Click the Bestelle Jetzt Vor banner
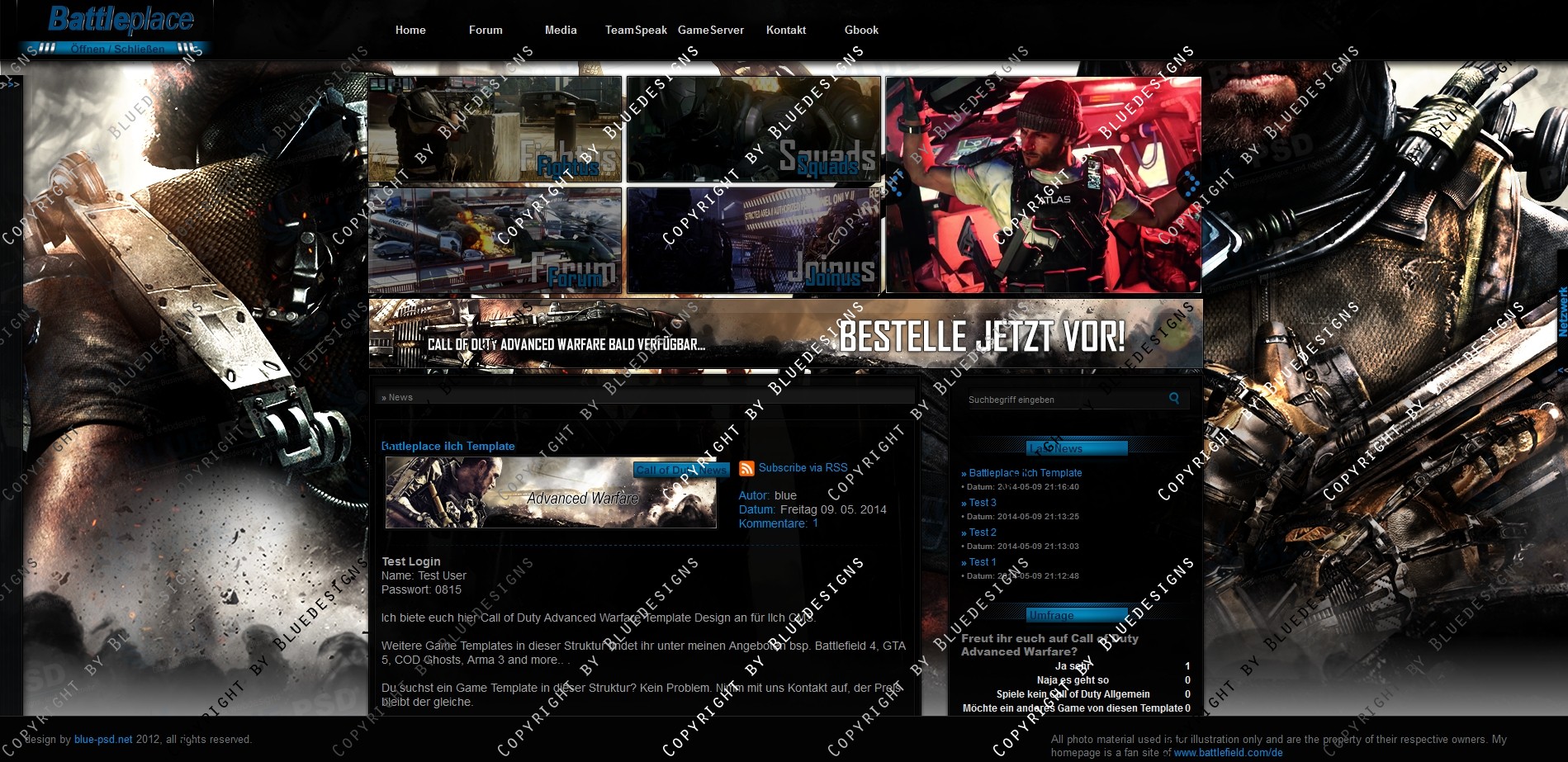This screenshot has width=1568, height=762. pyautogui.click(x=785, y=334)
